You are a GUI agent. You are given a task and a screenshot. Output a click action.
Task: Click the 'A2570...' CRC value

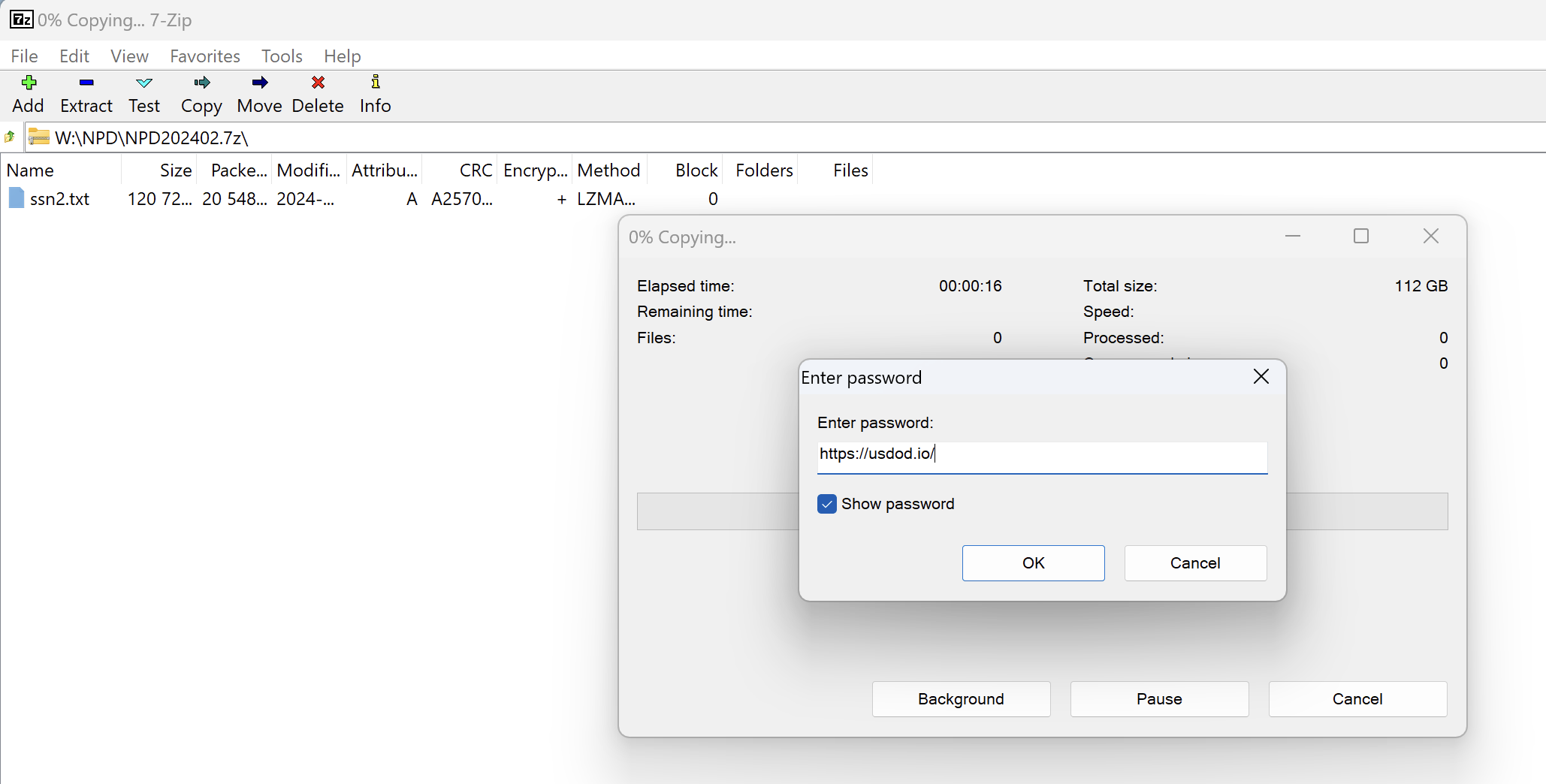pyautogui.click(x=462, y=199)
